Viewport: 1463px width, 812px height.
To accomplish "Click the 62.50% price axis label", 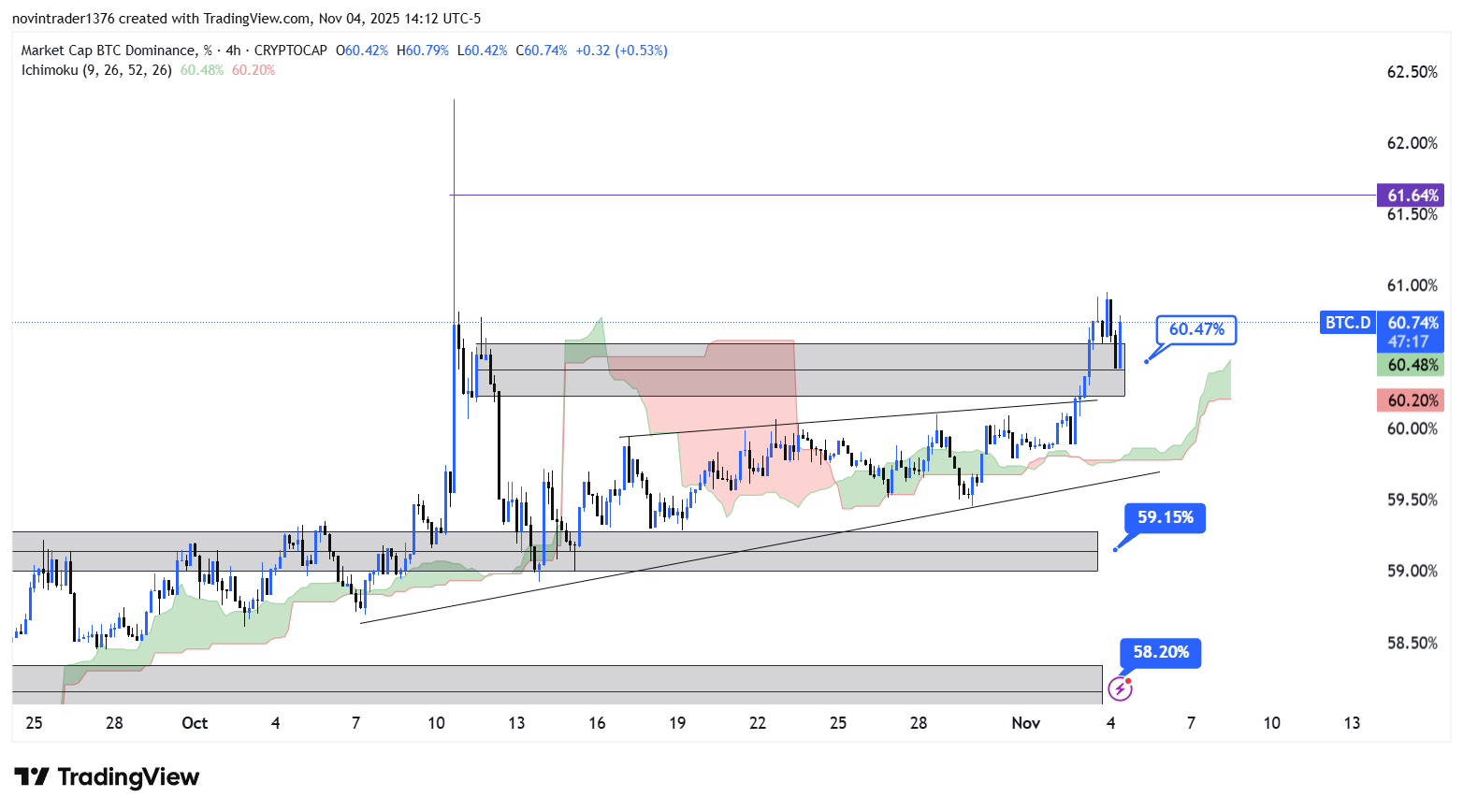I will pyautogui.click(x=1412, y=72).
